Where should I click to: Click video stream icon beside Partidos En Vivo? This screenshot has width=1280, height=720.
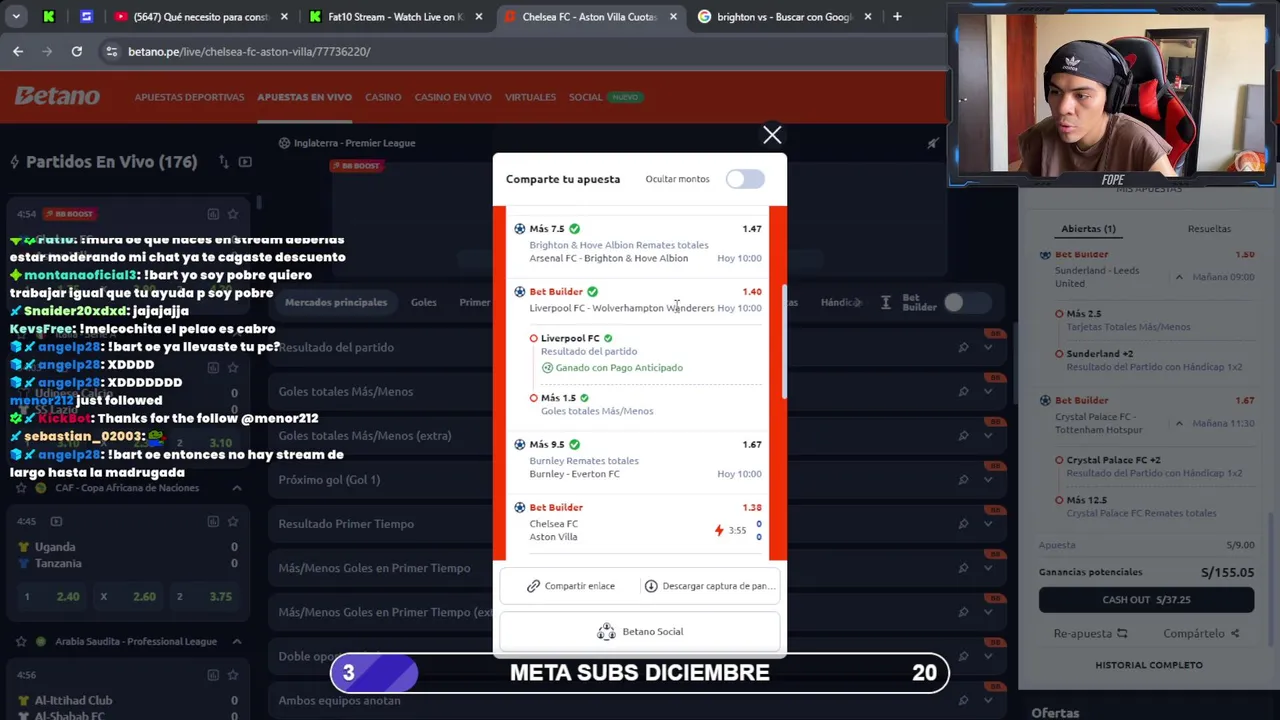click(x=245, y=162)
